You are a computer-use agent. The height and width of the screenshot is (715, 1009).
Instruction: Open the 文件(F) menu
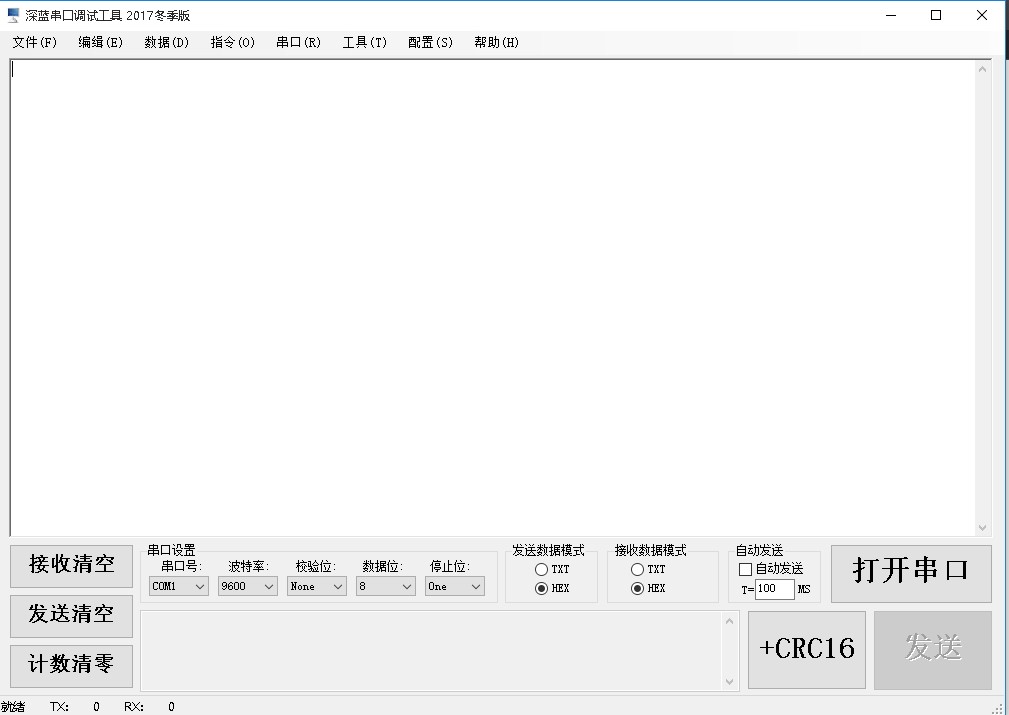pos(35,42)
